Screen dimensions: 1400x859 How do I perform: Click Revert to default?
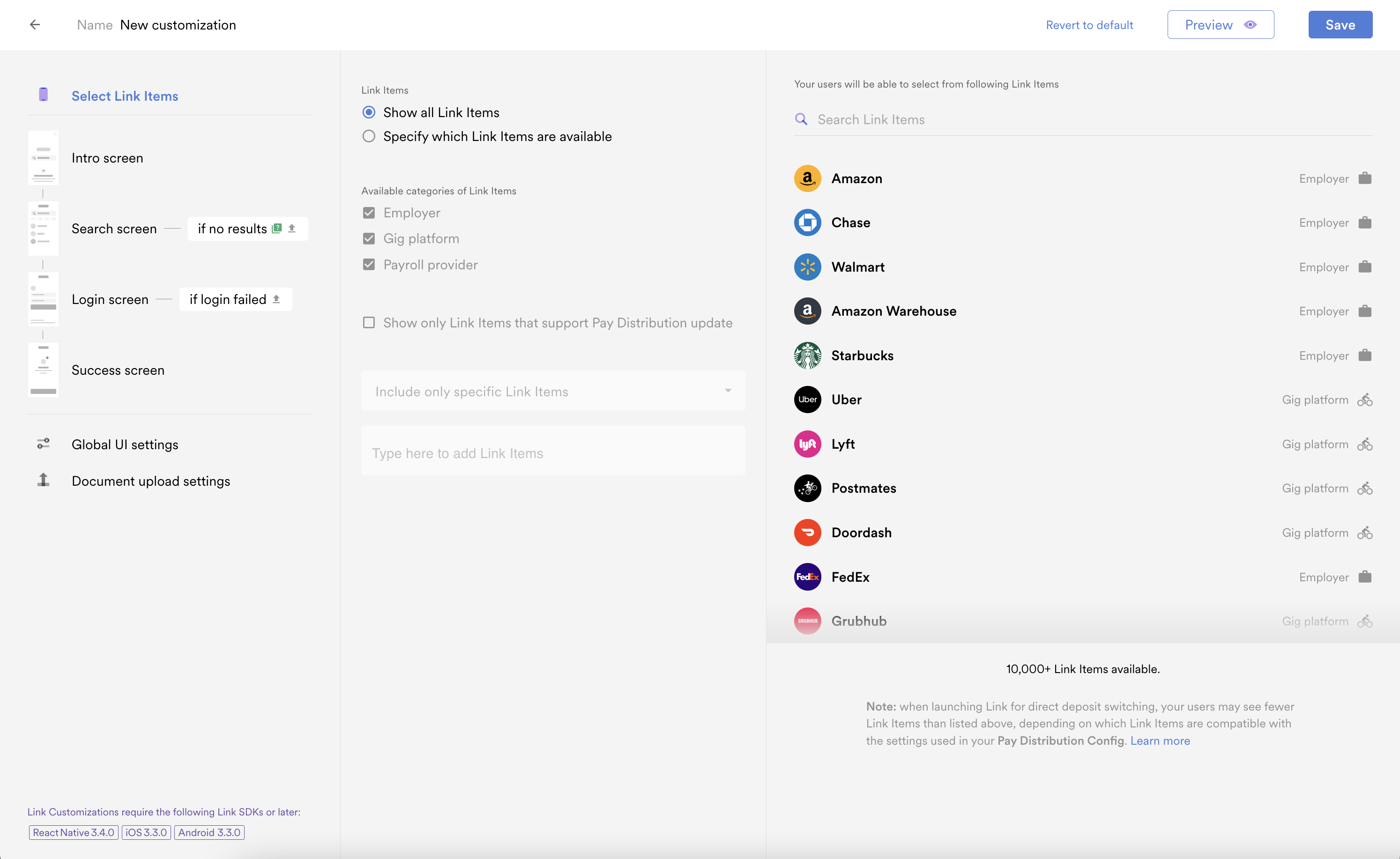tap(1089, 25)
